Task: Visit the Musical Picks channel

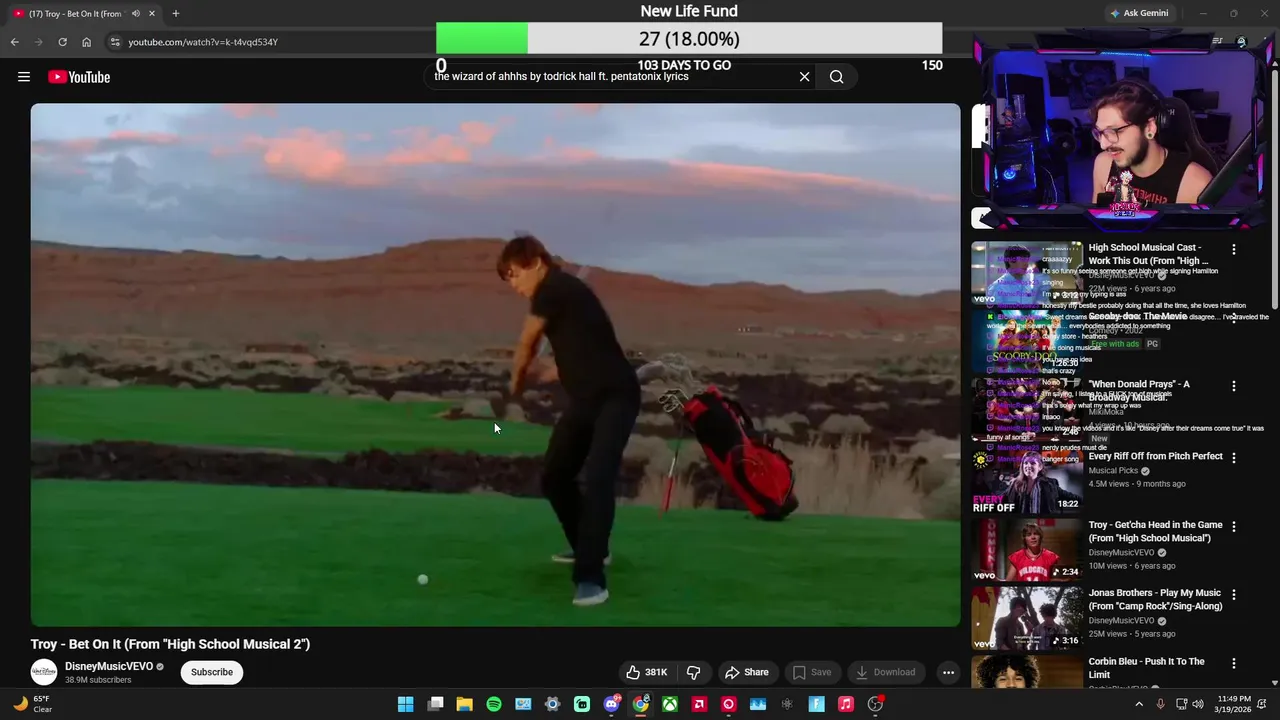Action: pos(1113,471)
